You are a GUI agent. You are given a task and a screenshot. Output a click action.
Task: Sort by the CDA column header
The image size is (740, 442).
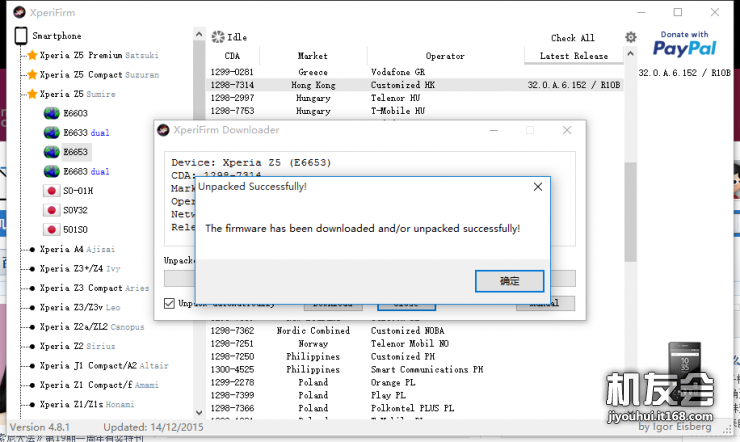pyautogui.click(x=232, y=56)
